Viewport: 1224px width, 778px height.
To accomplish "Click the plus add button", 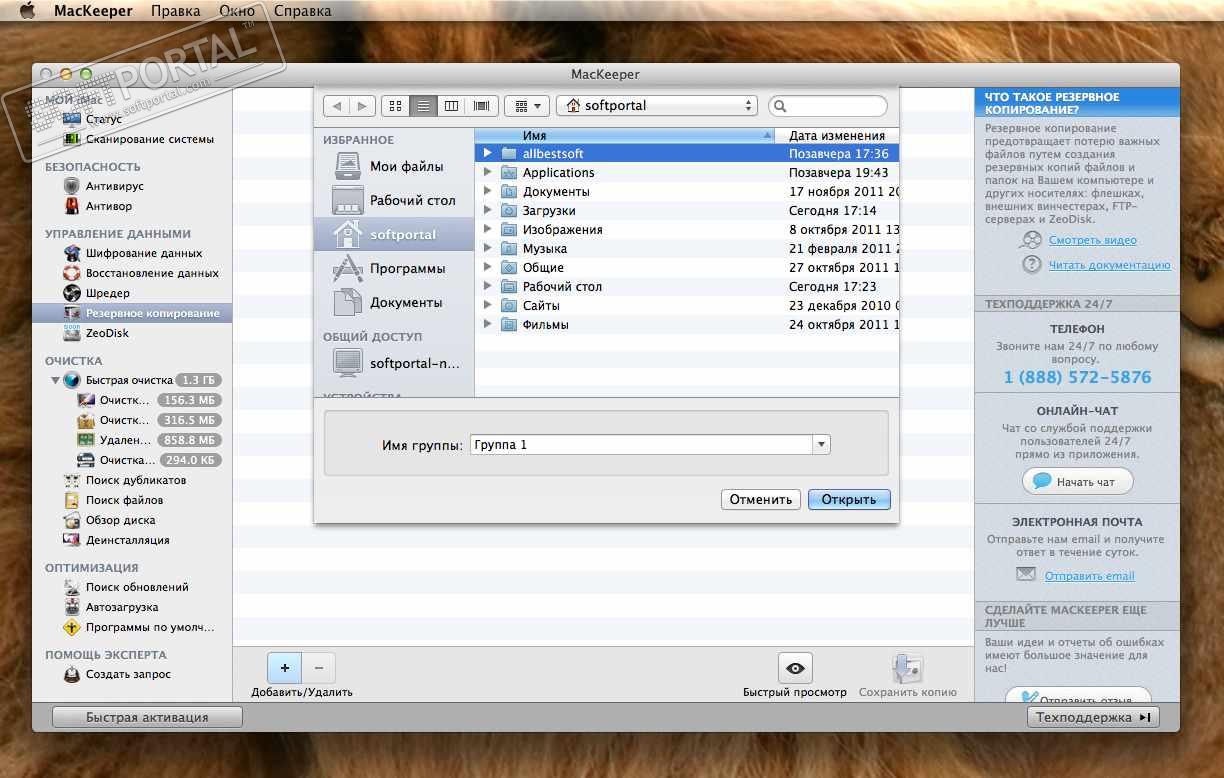I will (x=285, y=667).
